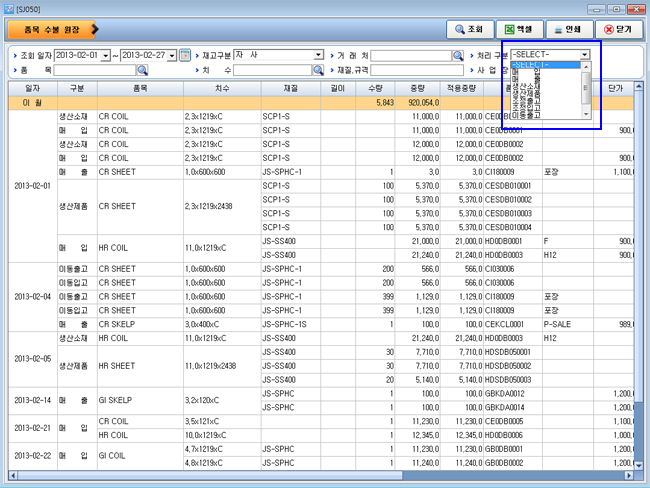Sort by the 중량 column header

(417, 89)
